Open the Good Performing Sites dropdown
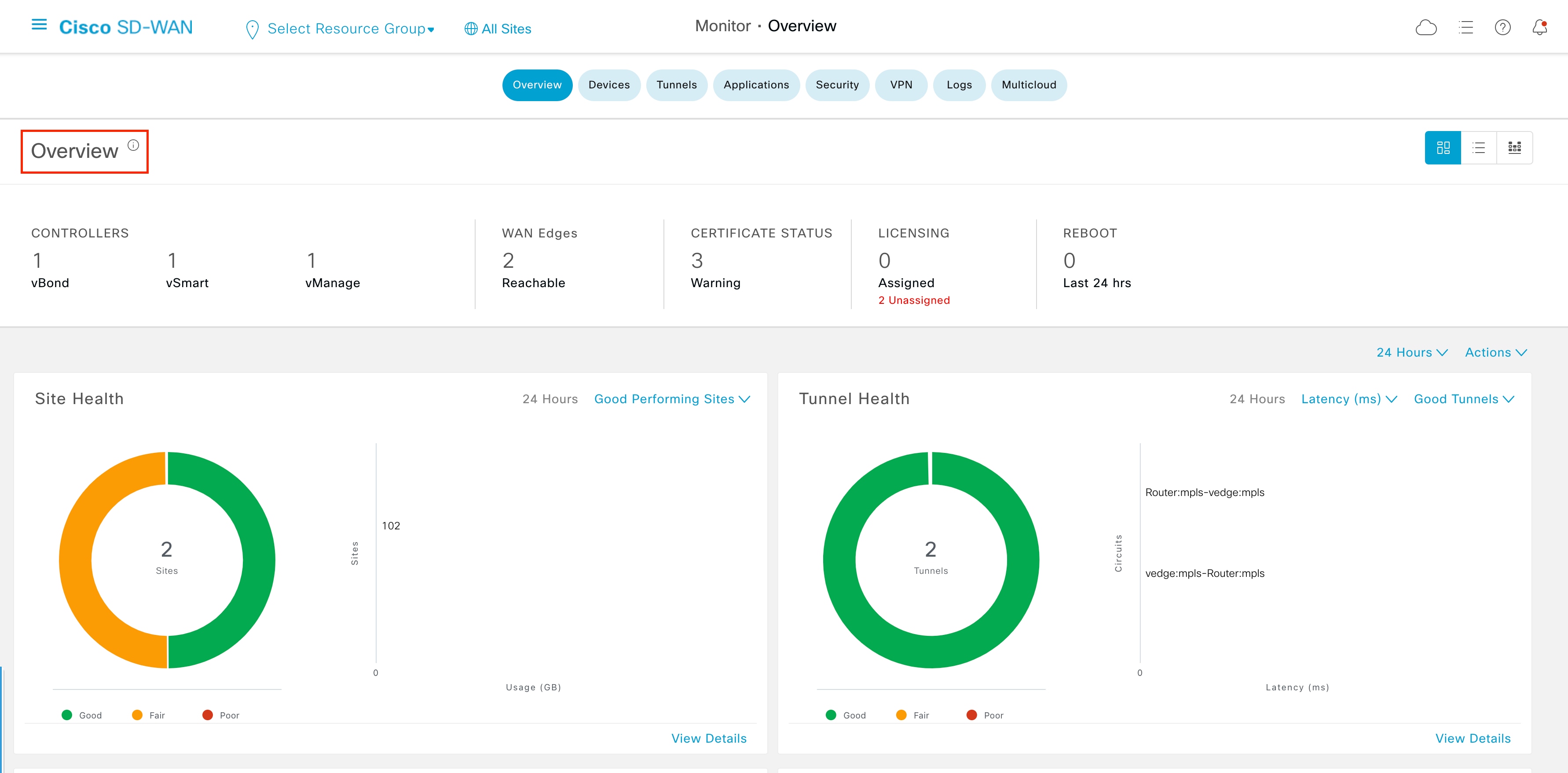1568x773 pixels. pyautogui.click(x=672, y=399)
